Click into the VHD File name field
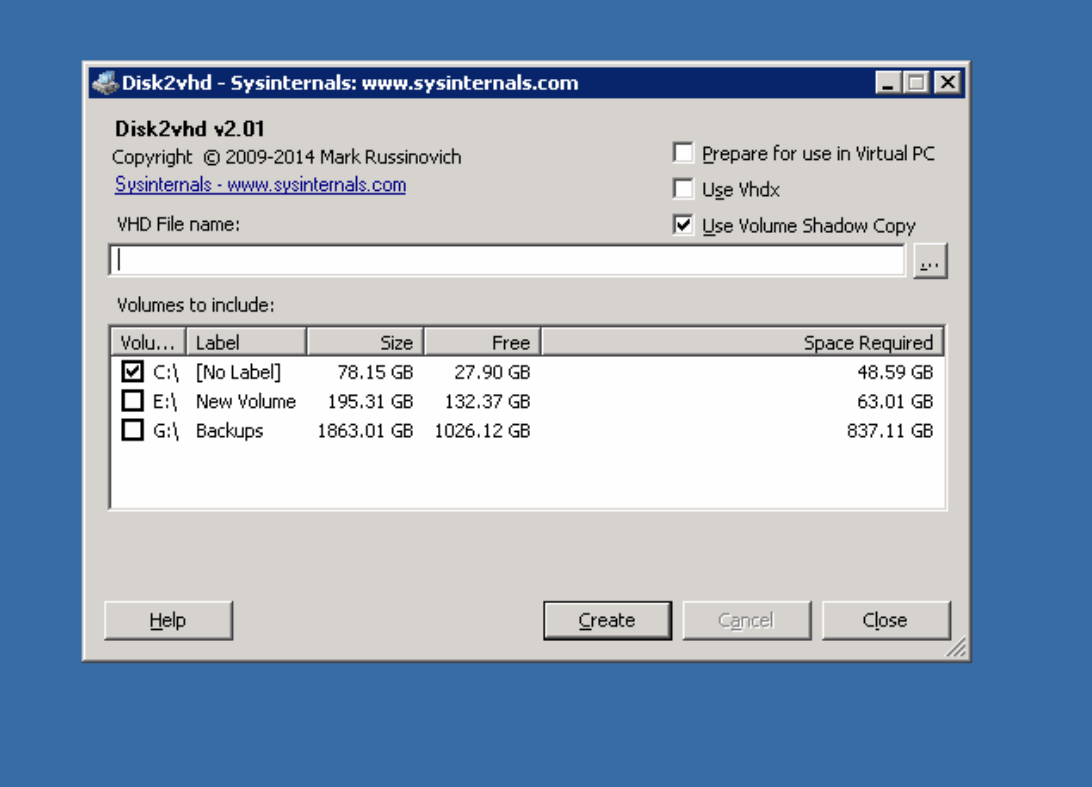Image resolution: width=1092 pixels, height=787 pixels. pyautogui.click(x=507, y=261)
